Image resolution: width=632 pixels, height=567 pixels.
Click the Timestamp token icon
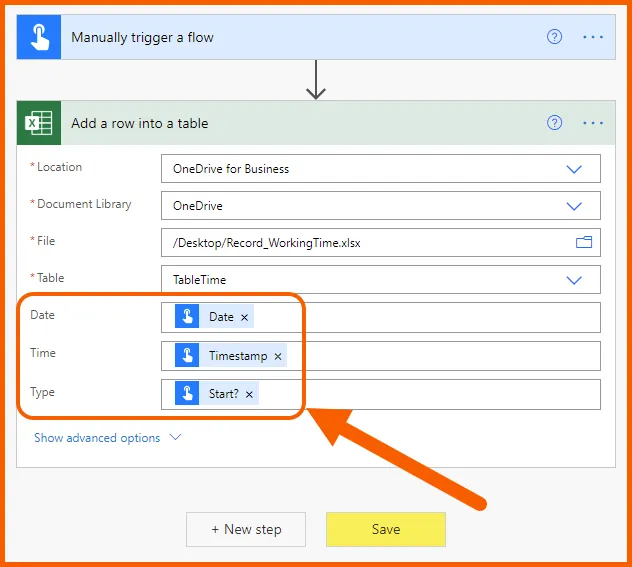click(x=187, y=355)
